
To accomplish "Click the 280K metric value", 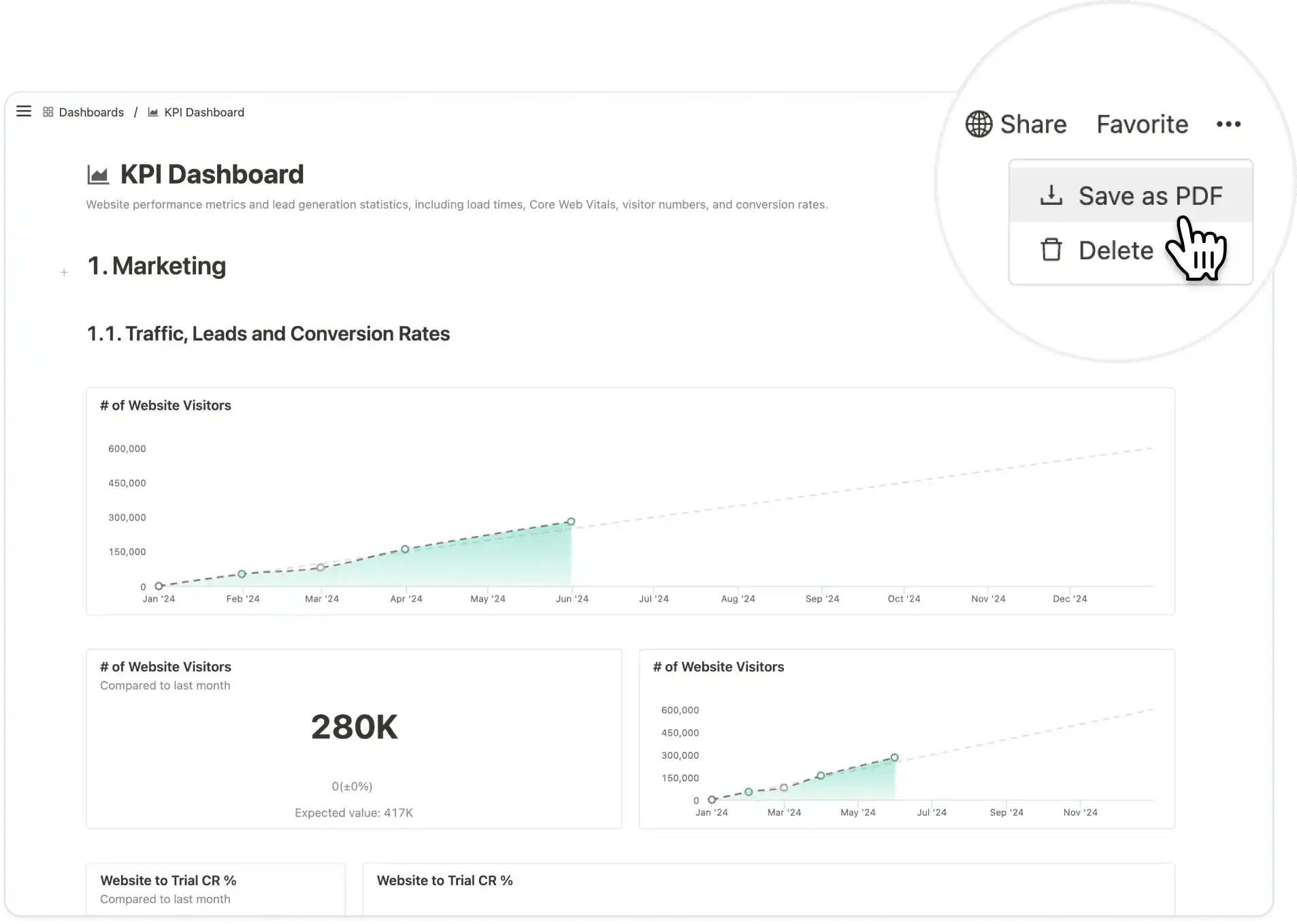I will (354, 727).
